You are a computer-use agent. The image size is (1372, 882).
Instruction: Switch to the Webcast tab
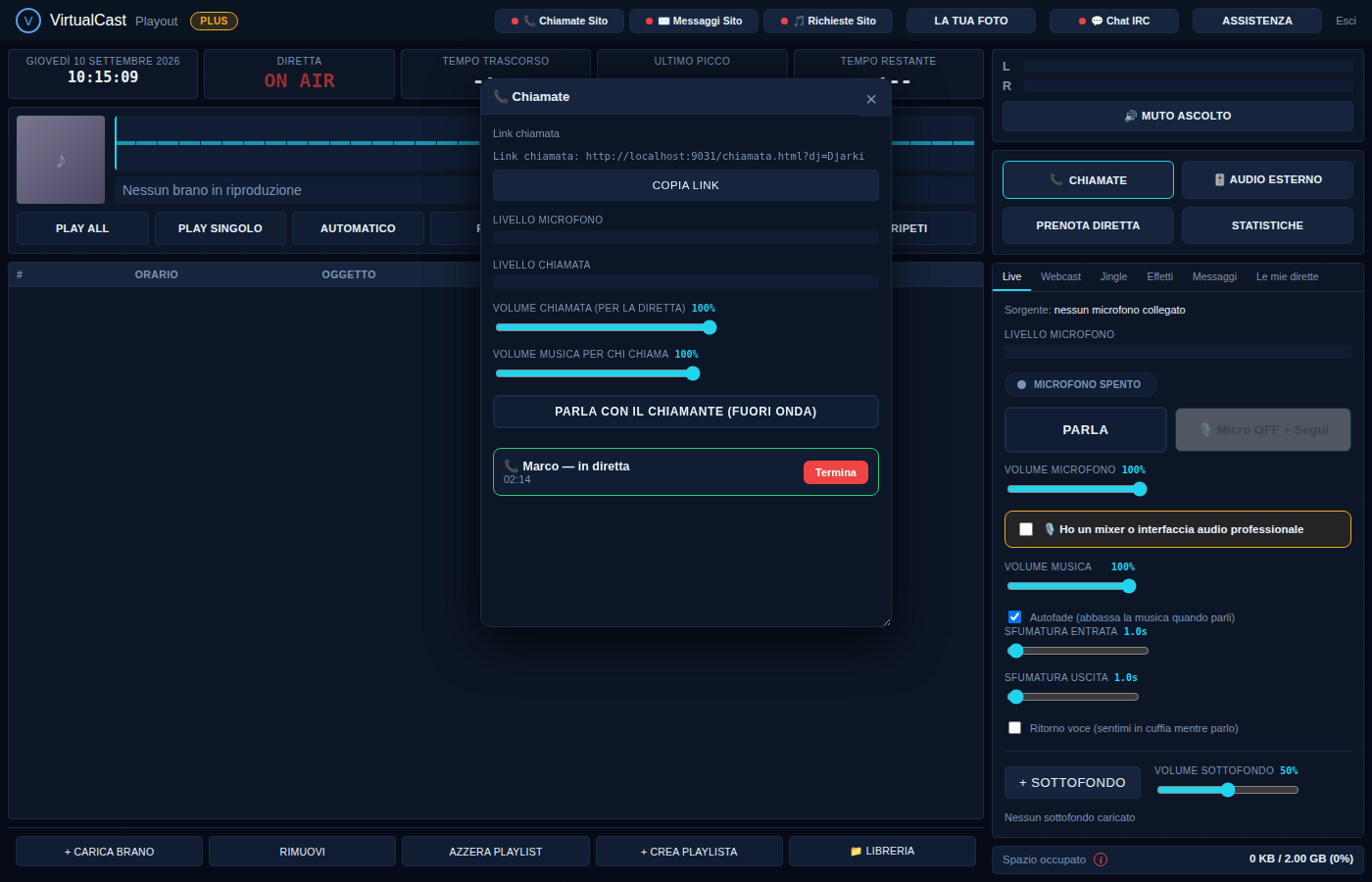tap(1060, 276)
